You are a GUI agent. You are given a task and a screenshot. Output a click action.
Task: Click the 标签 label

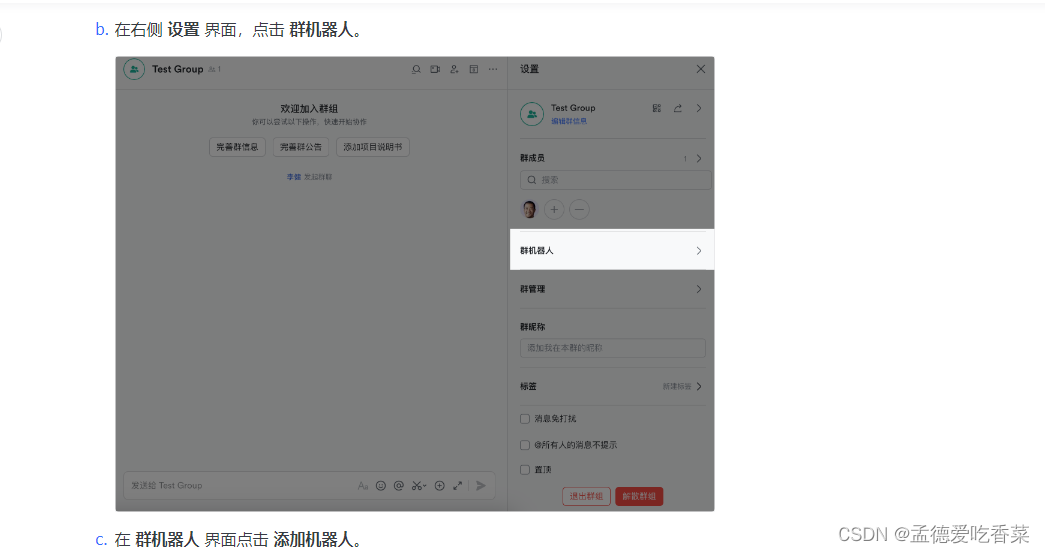(528, 386)
